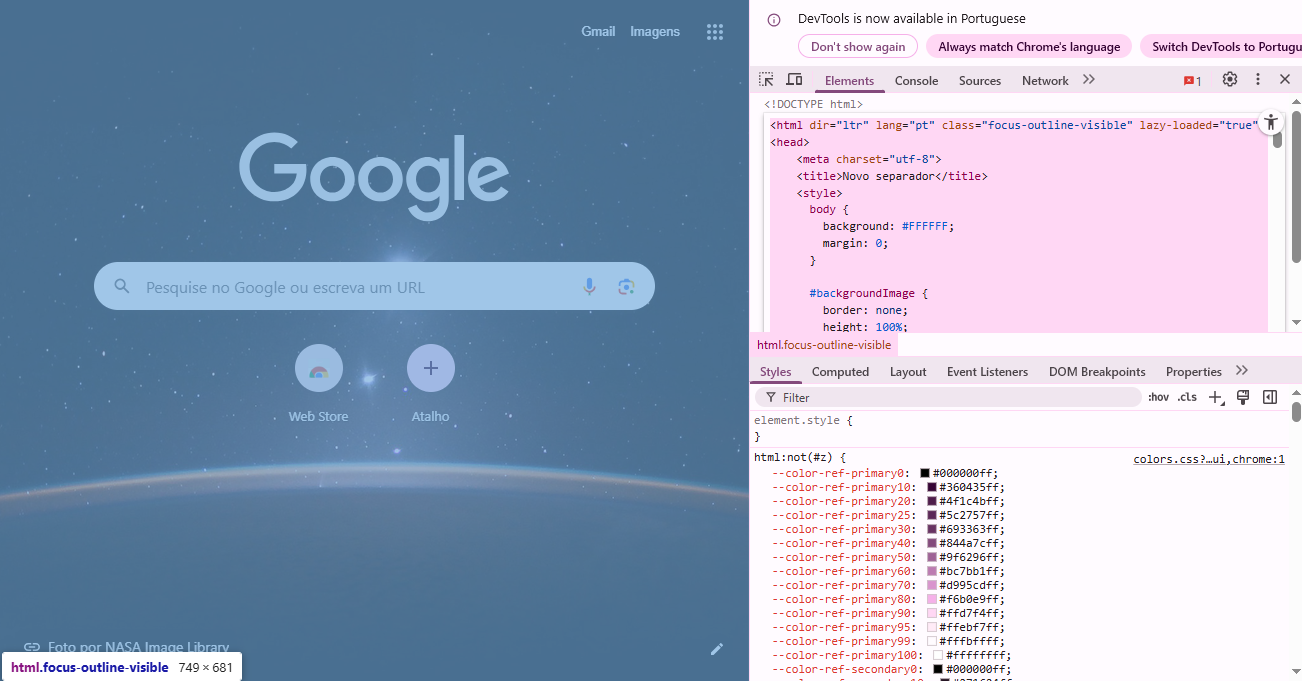Image resolution: width=1302 pixels, height=681 pixels.
Task: Click the Don't show again button
Action: pyautogui.click(x=858, y=47)
